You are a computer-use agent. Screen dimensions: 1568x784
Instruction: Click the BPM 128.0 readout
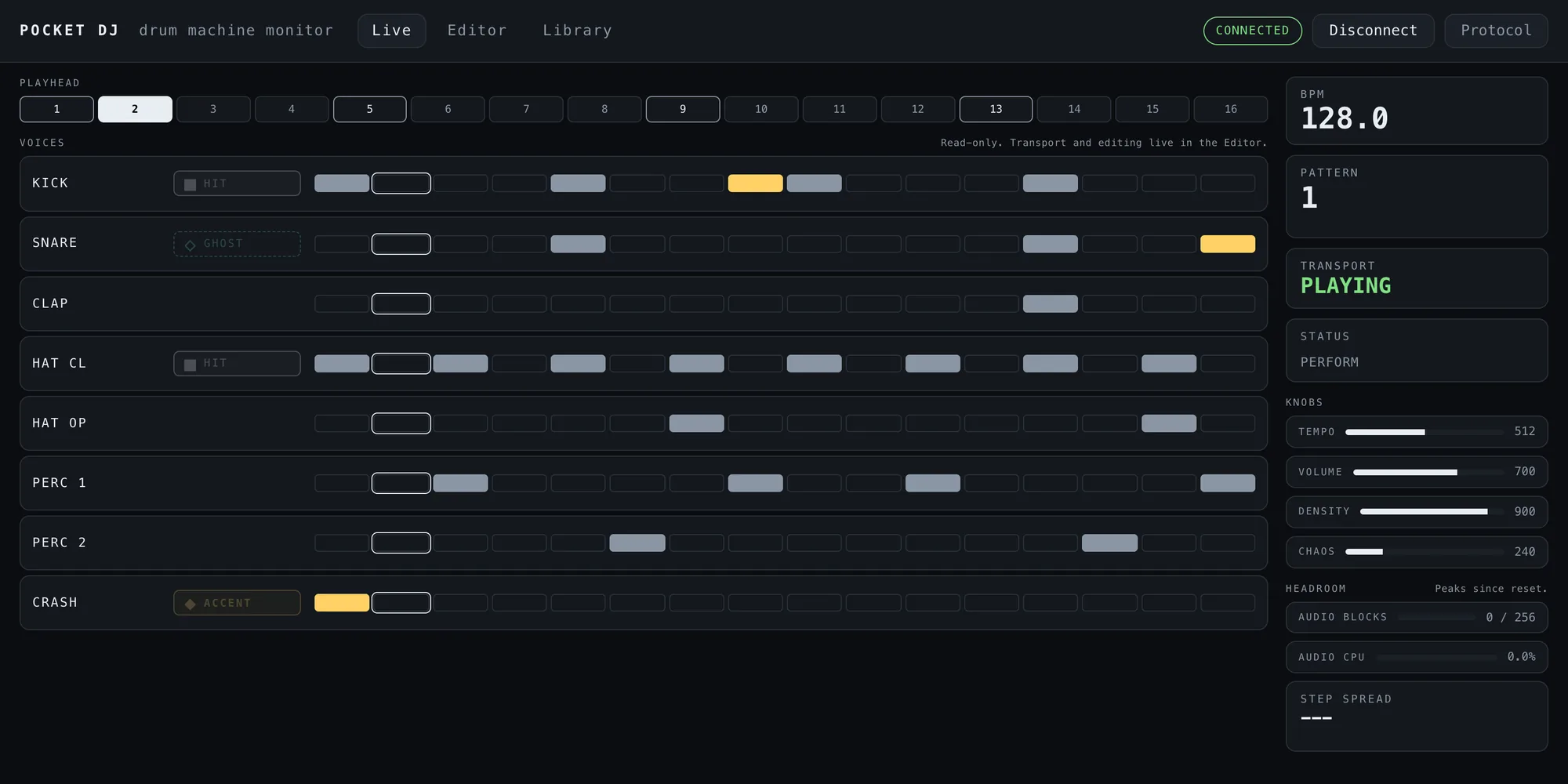click(x=1344, y=118)
